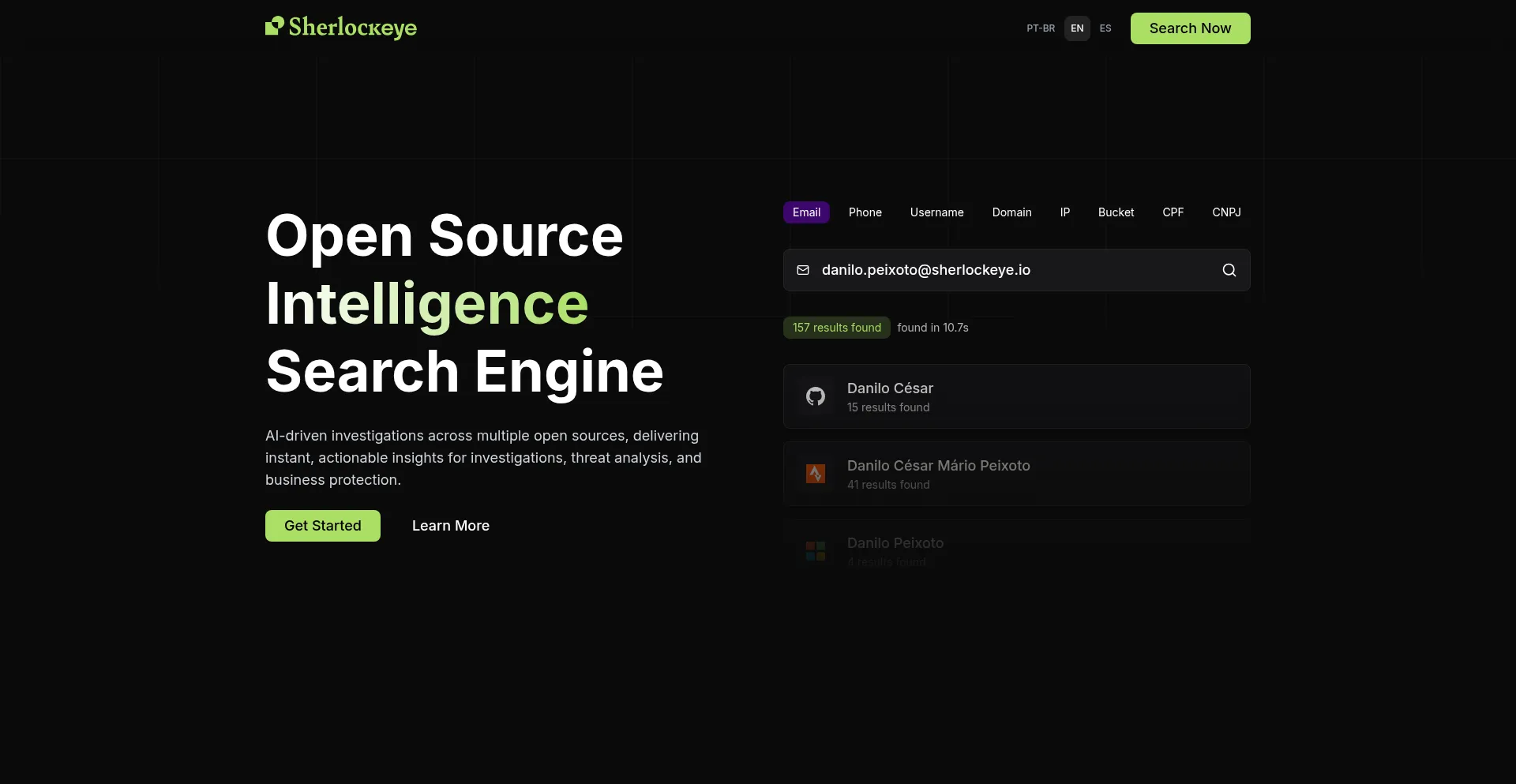Click the envelope icon in search field

tap(803, 270)
